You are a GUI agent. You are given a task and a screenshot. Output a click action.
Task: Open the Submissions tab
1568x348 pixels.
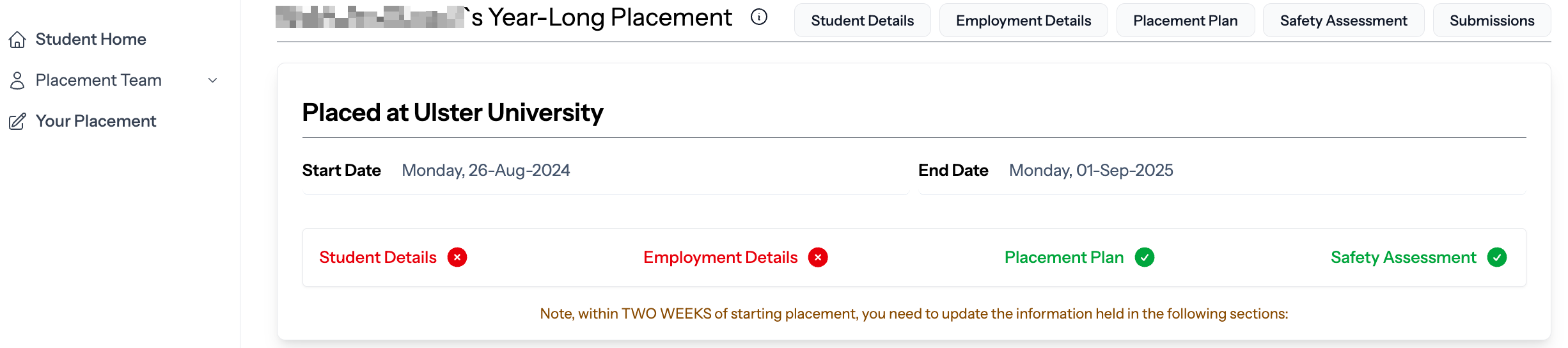1492,20
